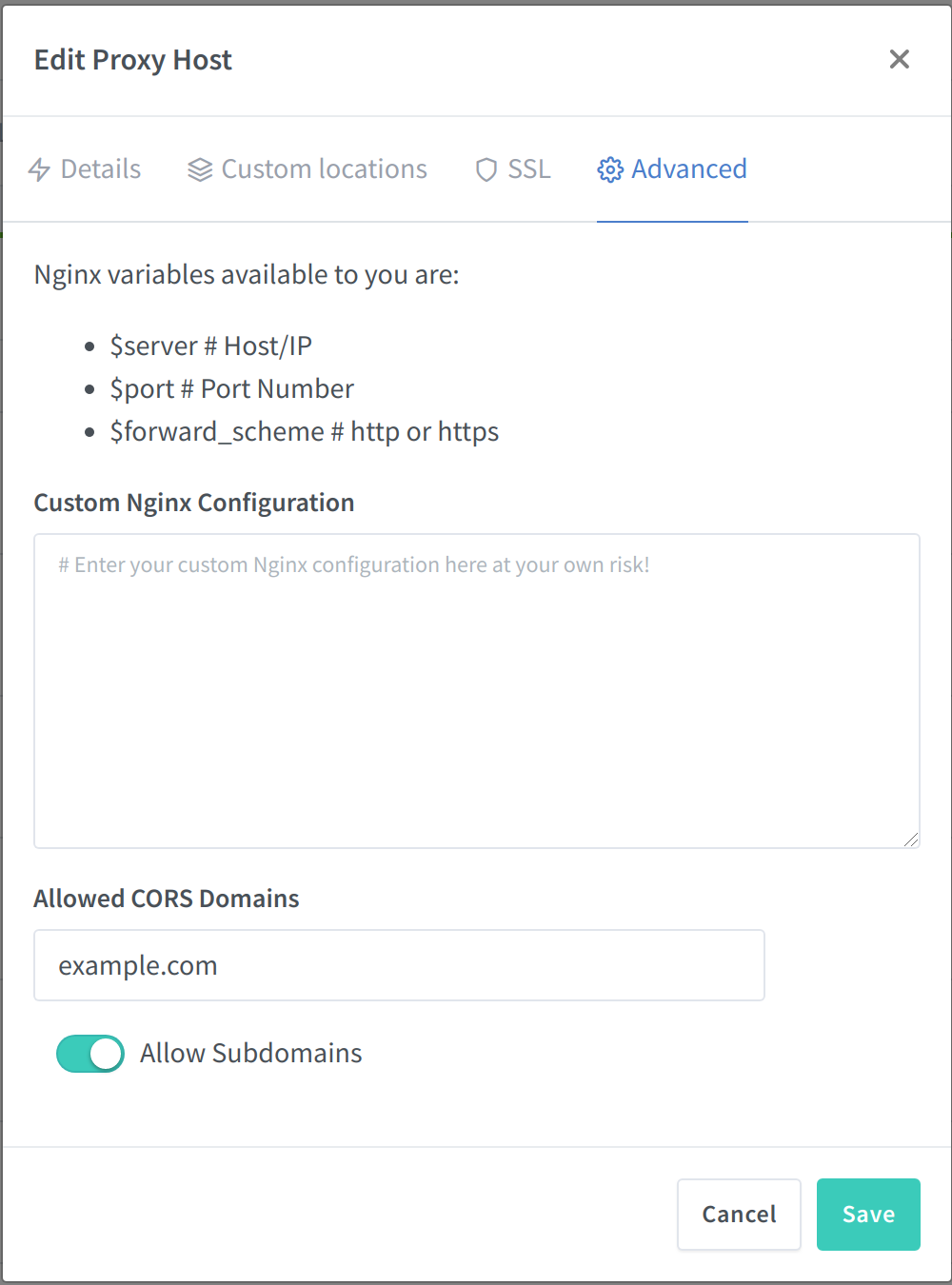Click the gear icon beside Advanced
Viewport: 952px width, 1285px height.
point(609,169)
